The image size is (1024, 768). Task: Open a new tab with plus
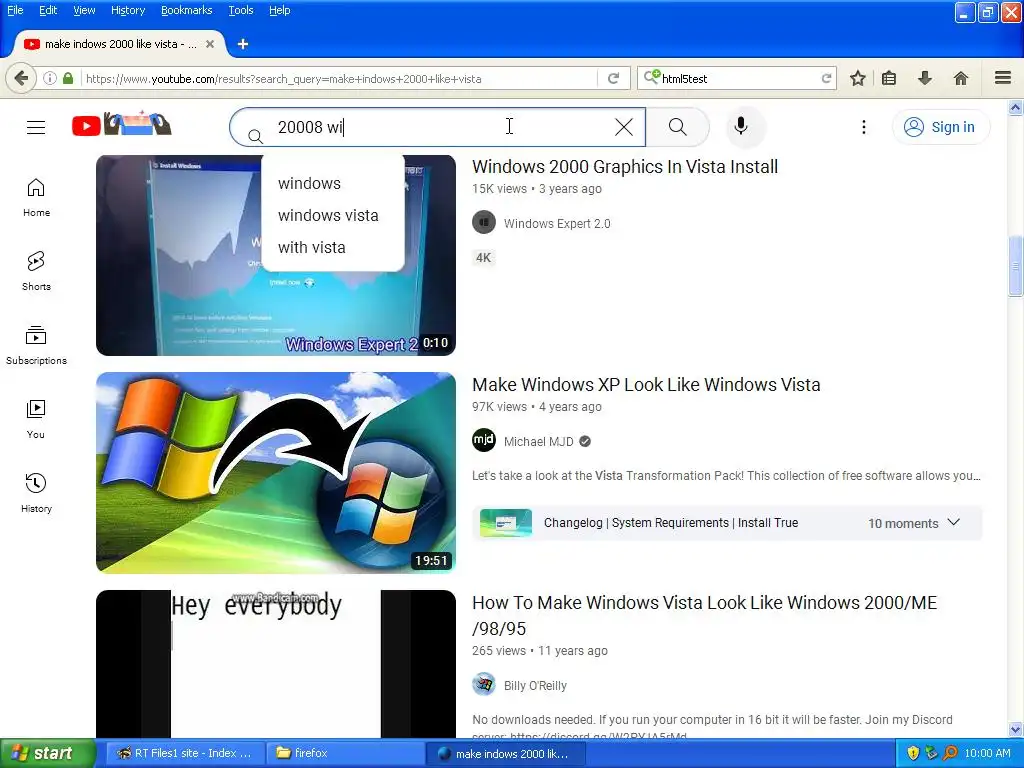(243, 44)
